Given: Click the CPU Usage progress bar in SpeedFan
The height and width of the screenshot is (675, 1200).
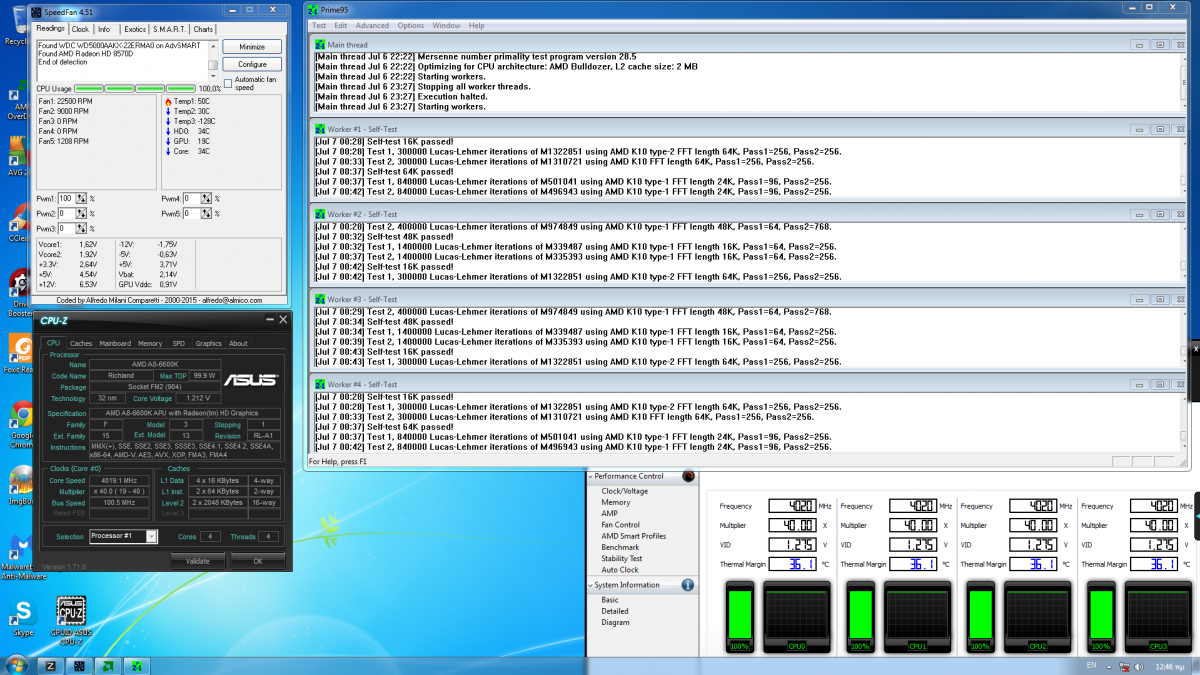Looking at the screenshot, I should [135, 89].
